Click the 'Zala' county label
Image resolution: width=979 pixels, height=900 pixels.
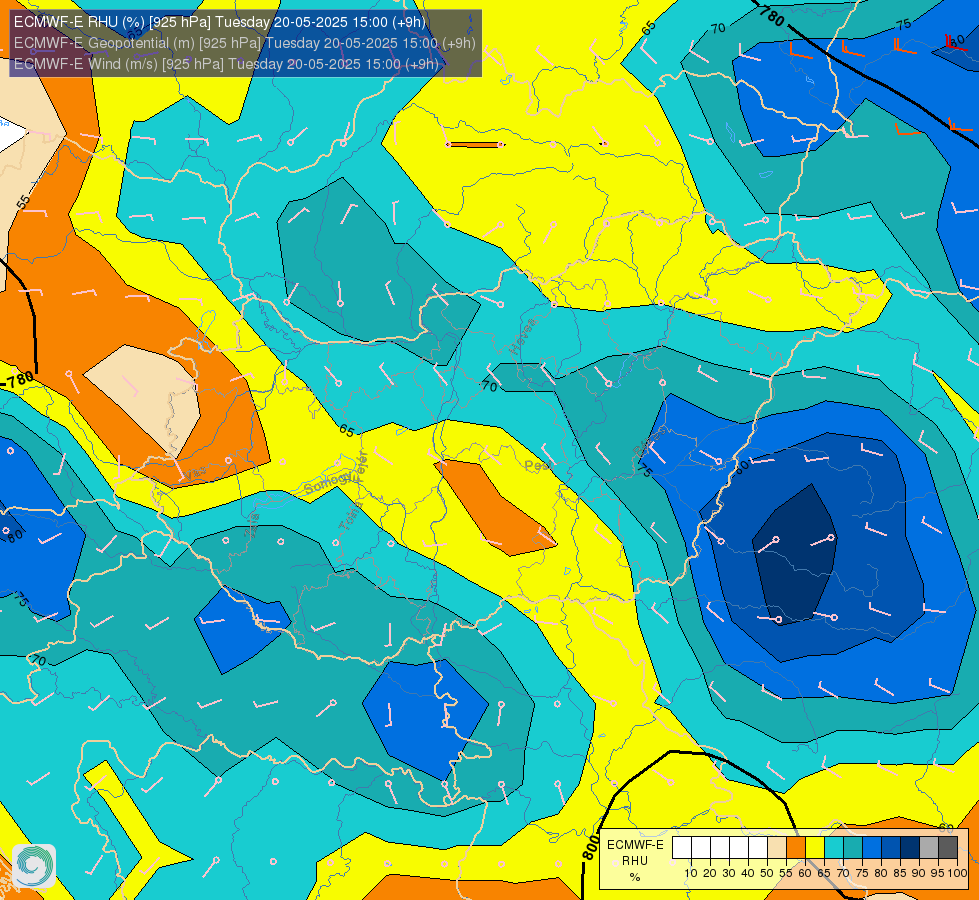point(252,525)
